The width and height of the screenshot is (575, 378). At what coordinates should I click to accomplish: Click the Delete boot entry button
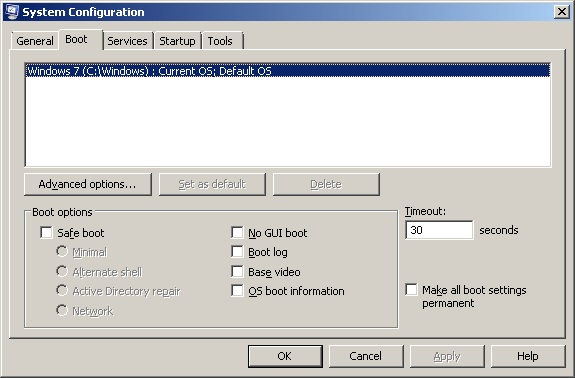coord(326,184)
